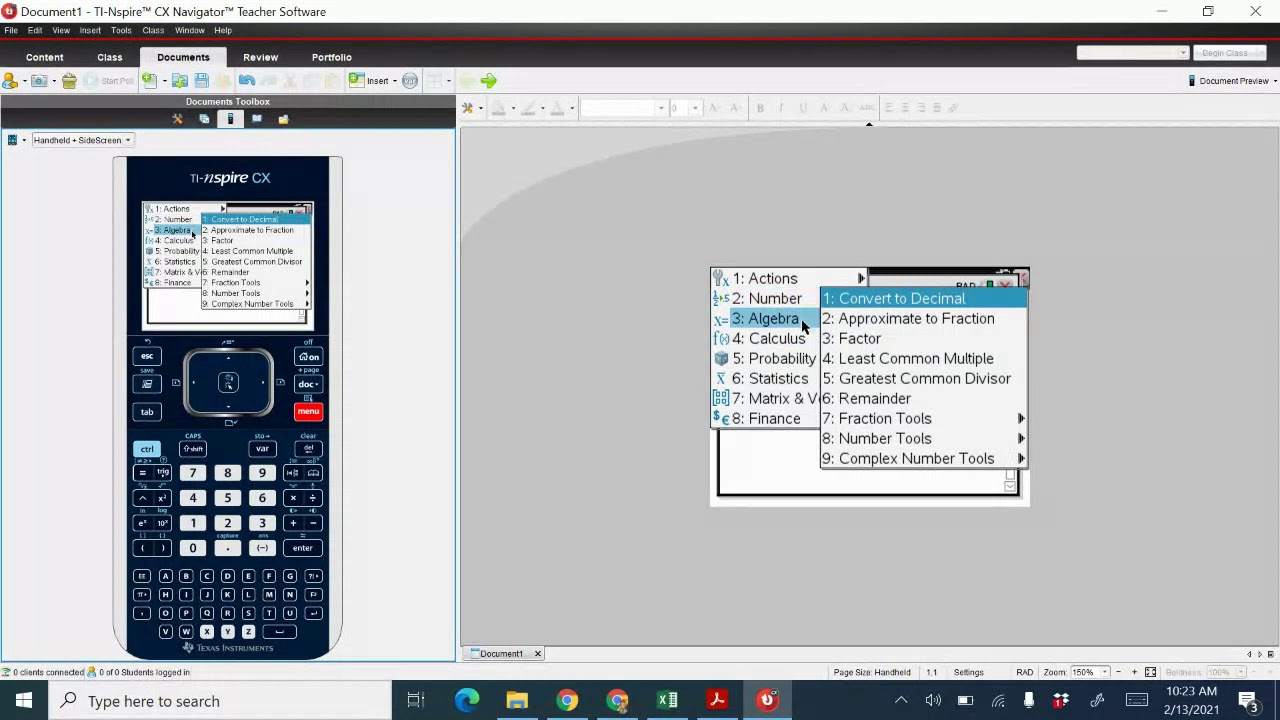This screenshot has height=720, width=1280.
Task: Switch to the Class tab
Action: click(x=110, y=57)
